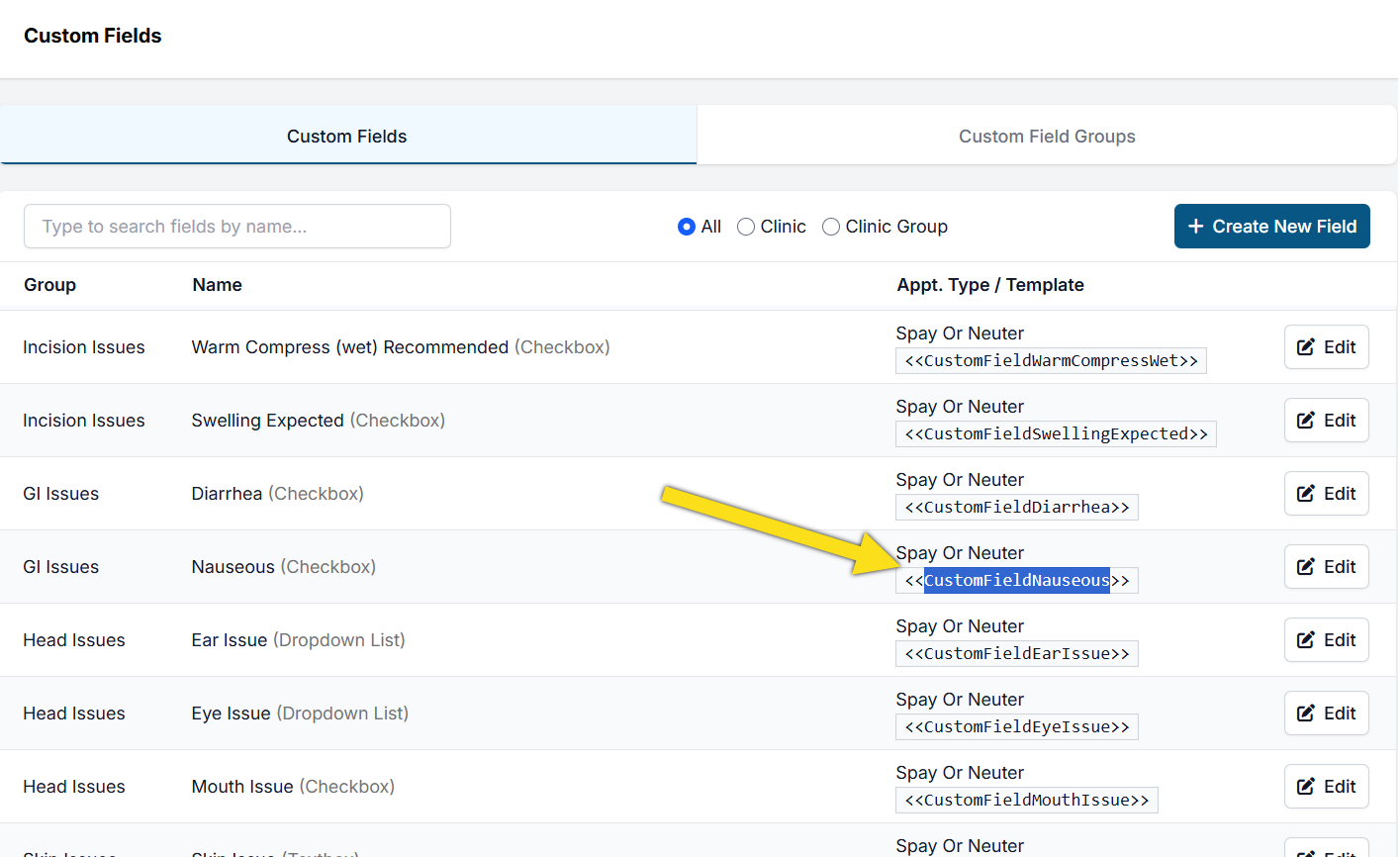1400x857 pixels.
Task: Select the Clinic radio filter
Action: tap(746, 227)
